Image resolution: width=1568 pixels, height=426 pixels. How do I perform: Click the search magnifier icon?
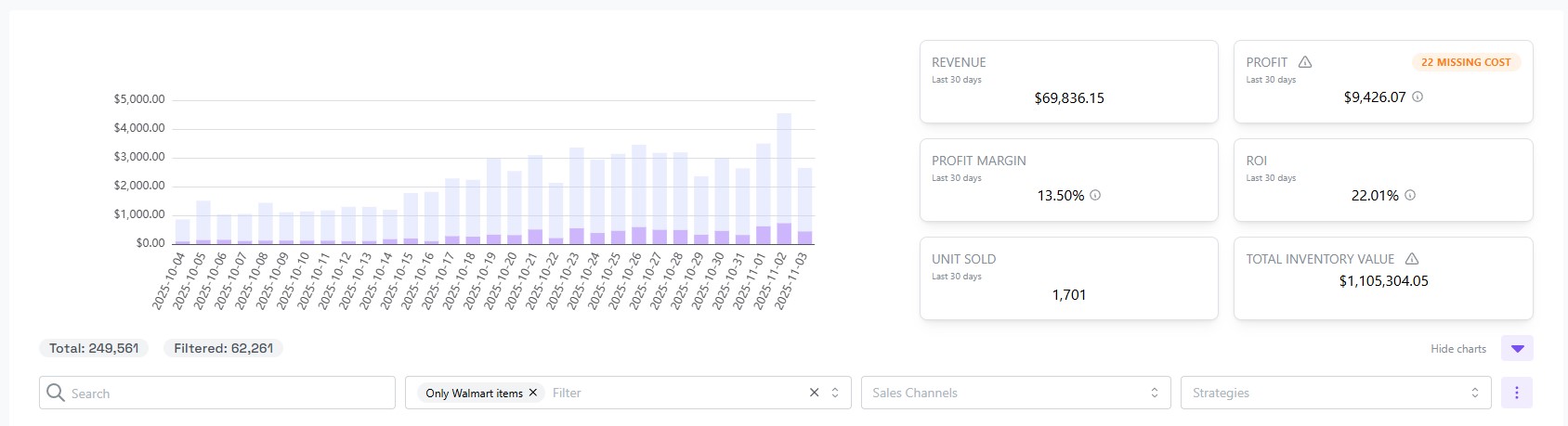56,393
